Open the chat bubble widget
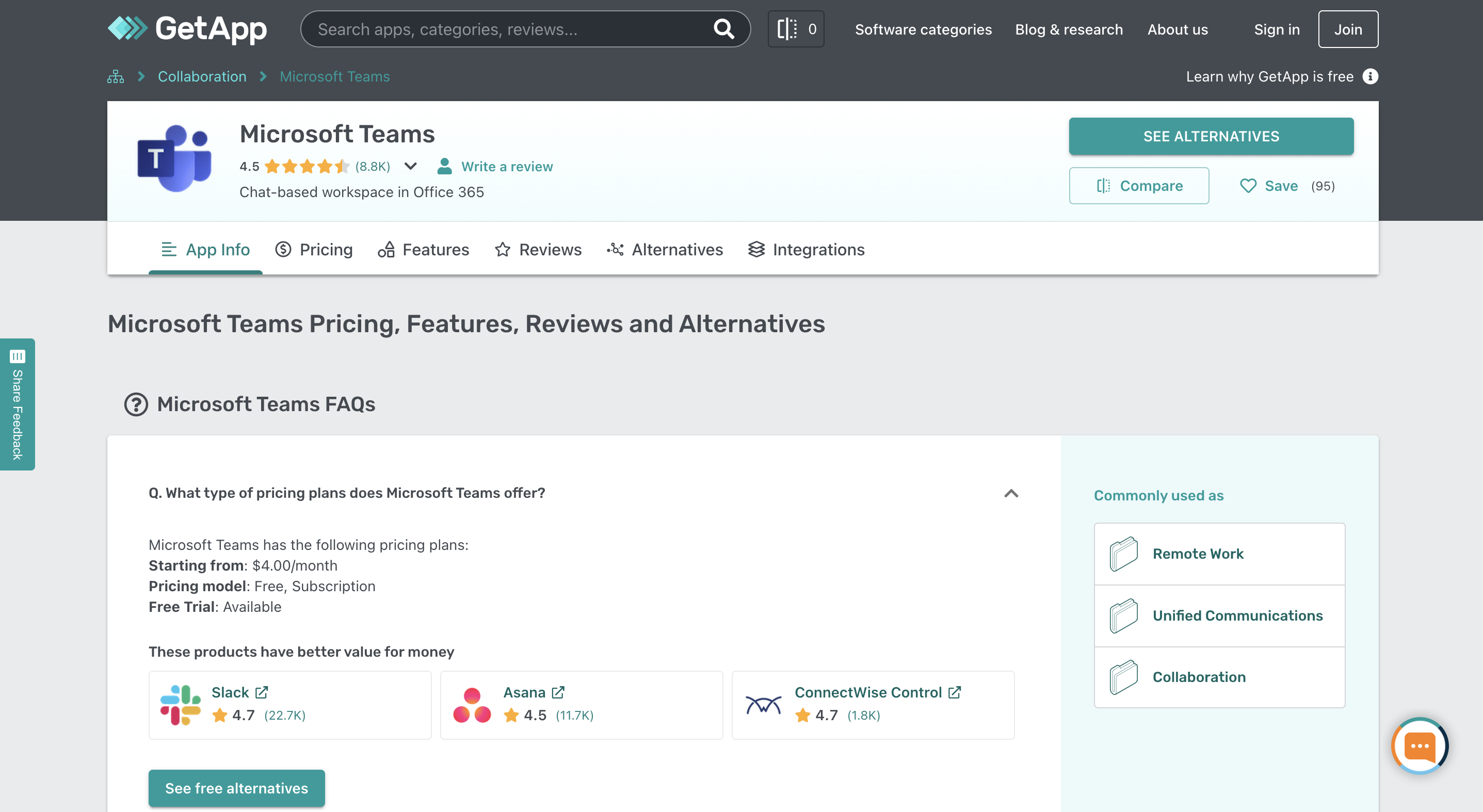 1419,746
